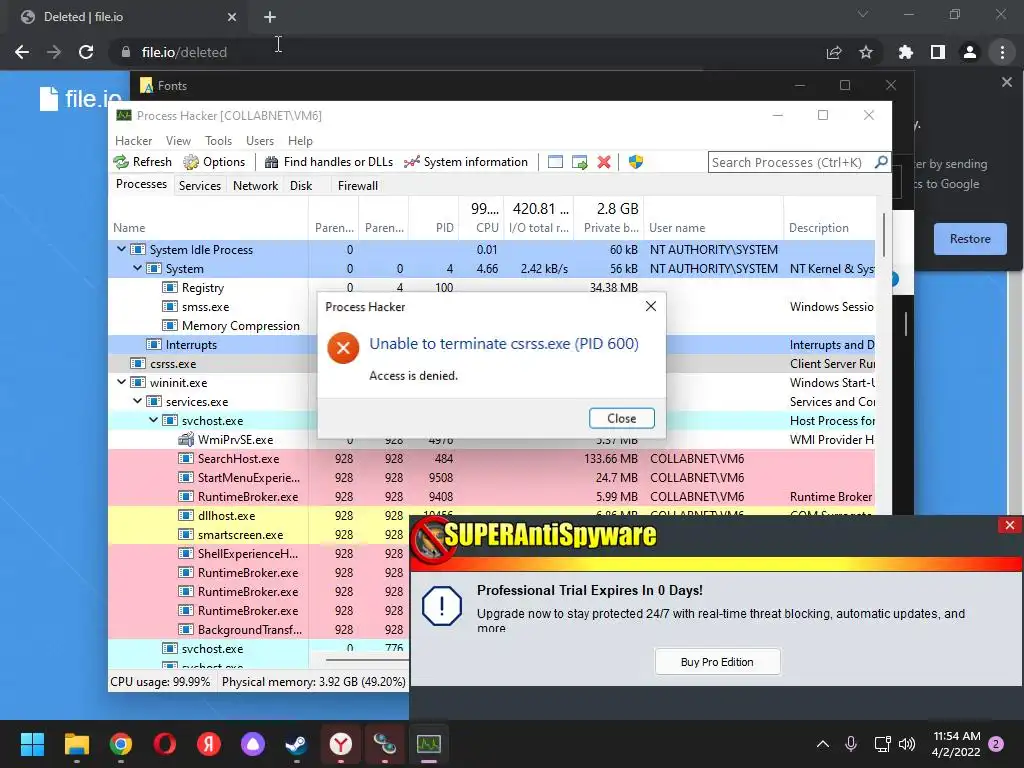Open Chrome three-dot menu
This screenshot has width=1024, height=768.
tap(1002, 52)
